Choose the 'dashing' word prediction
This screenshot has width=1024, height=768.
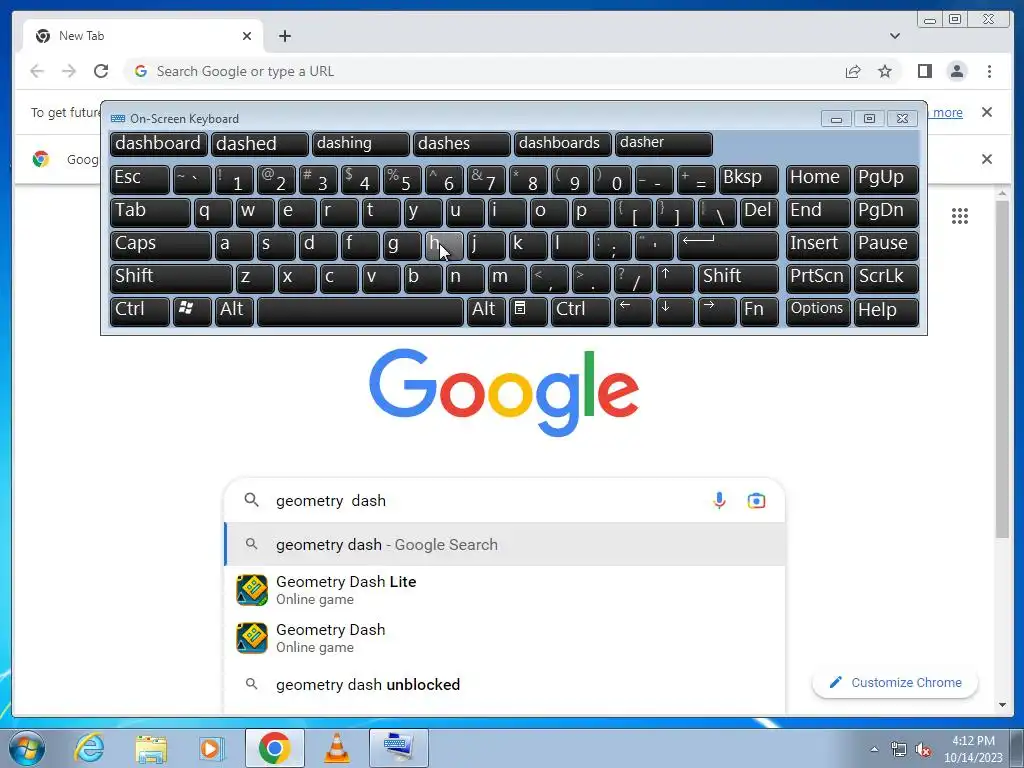[x=360, y=144]
